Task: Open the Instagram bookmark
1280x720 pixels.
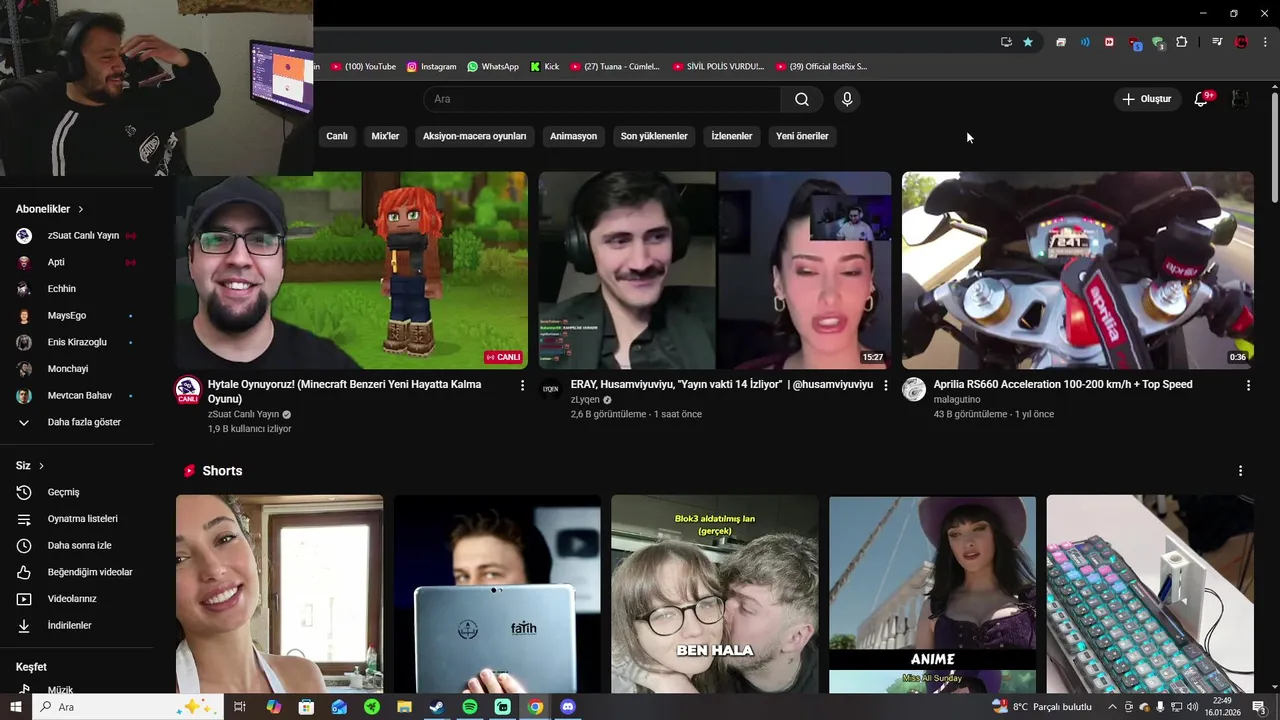Action: click(432, 67)
